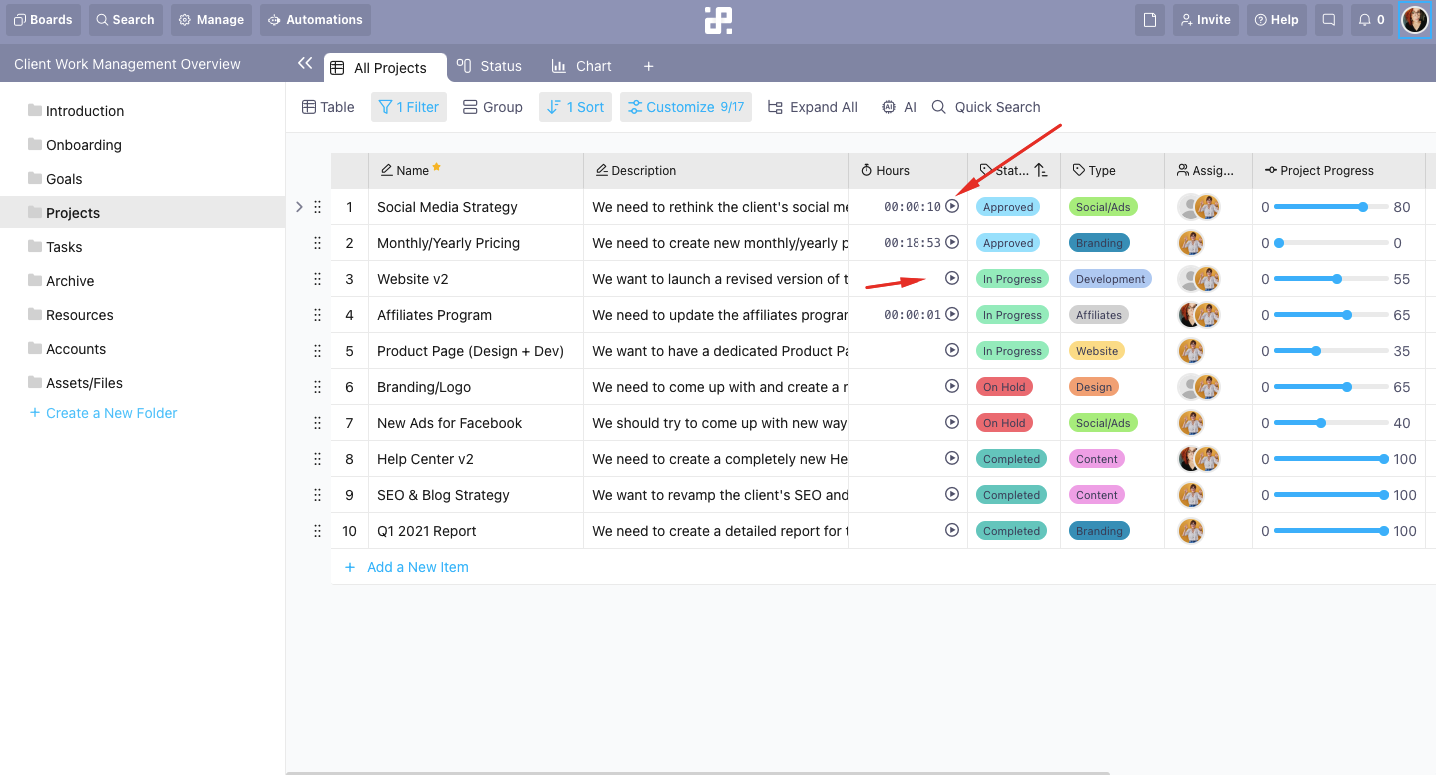Click the notifications bell icon
This screenshot has height=775, width=1436.
[x=1370, y=20]
